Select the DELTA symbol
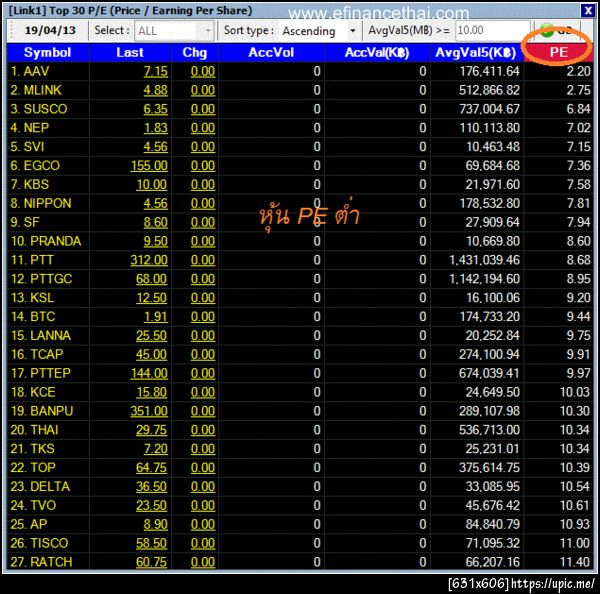The height and width of the screenshot is (594, 600). 40,486
